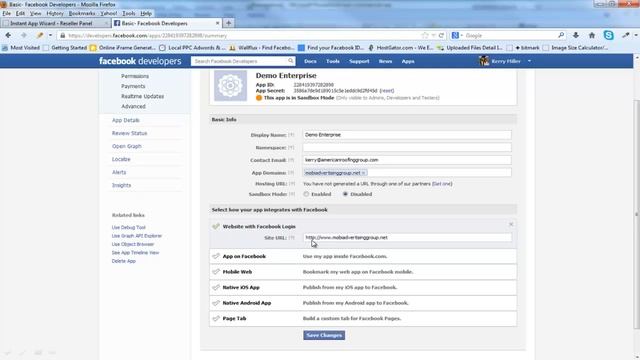Open Realtime Updates in the sidebar

(142, 96)
